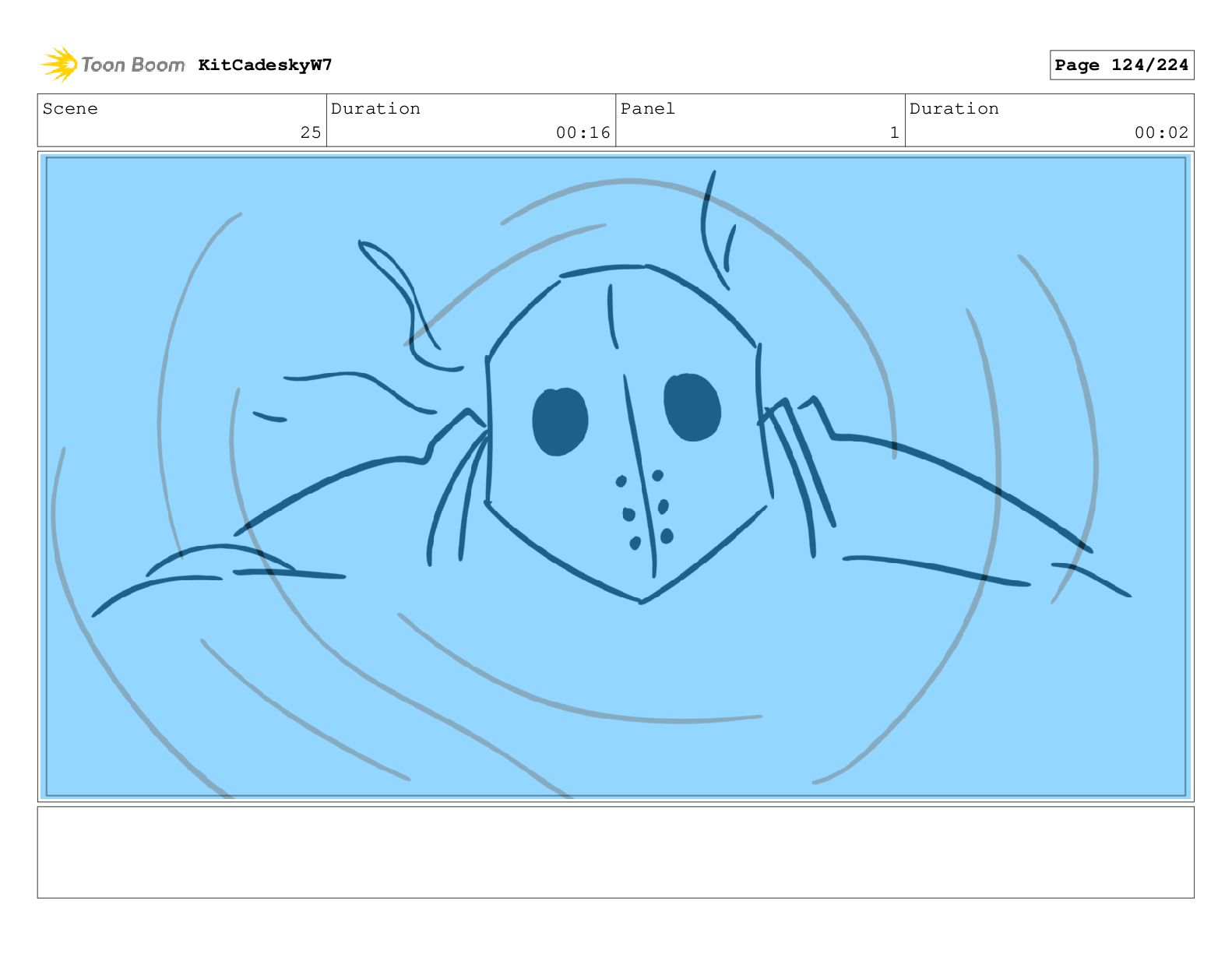The height and width of the screenshot is (954, 1232).
Task: Select the panel number 1
Action: (894, 132)
